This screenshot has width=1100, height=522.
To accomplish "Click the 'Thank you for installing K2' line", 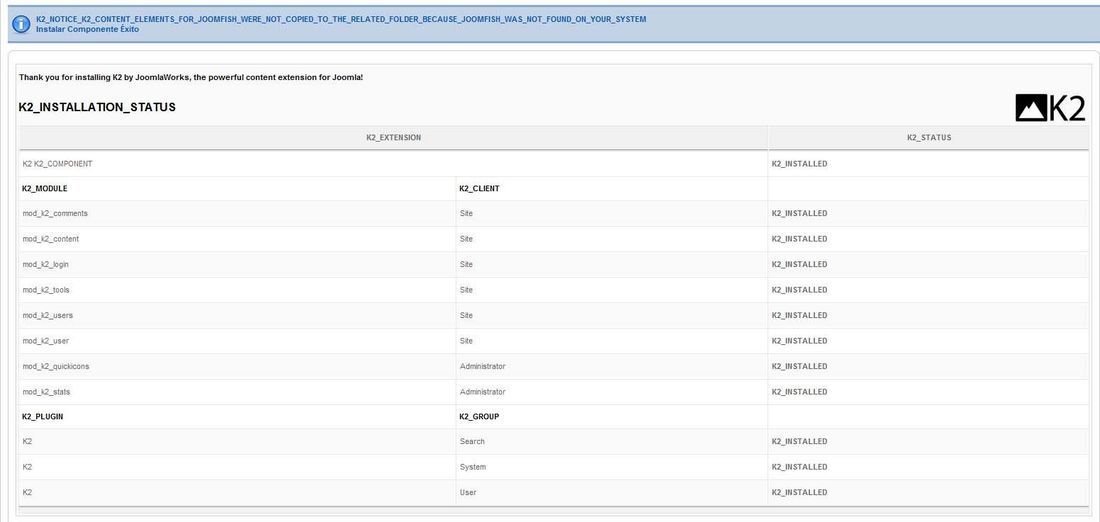I will tap(191, 77).
